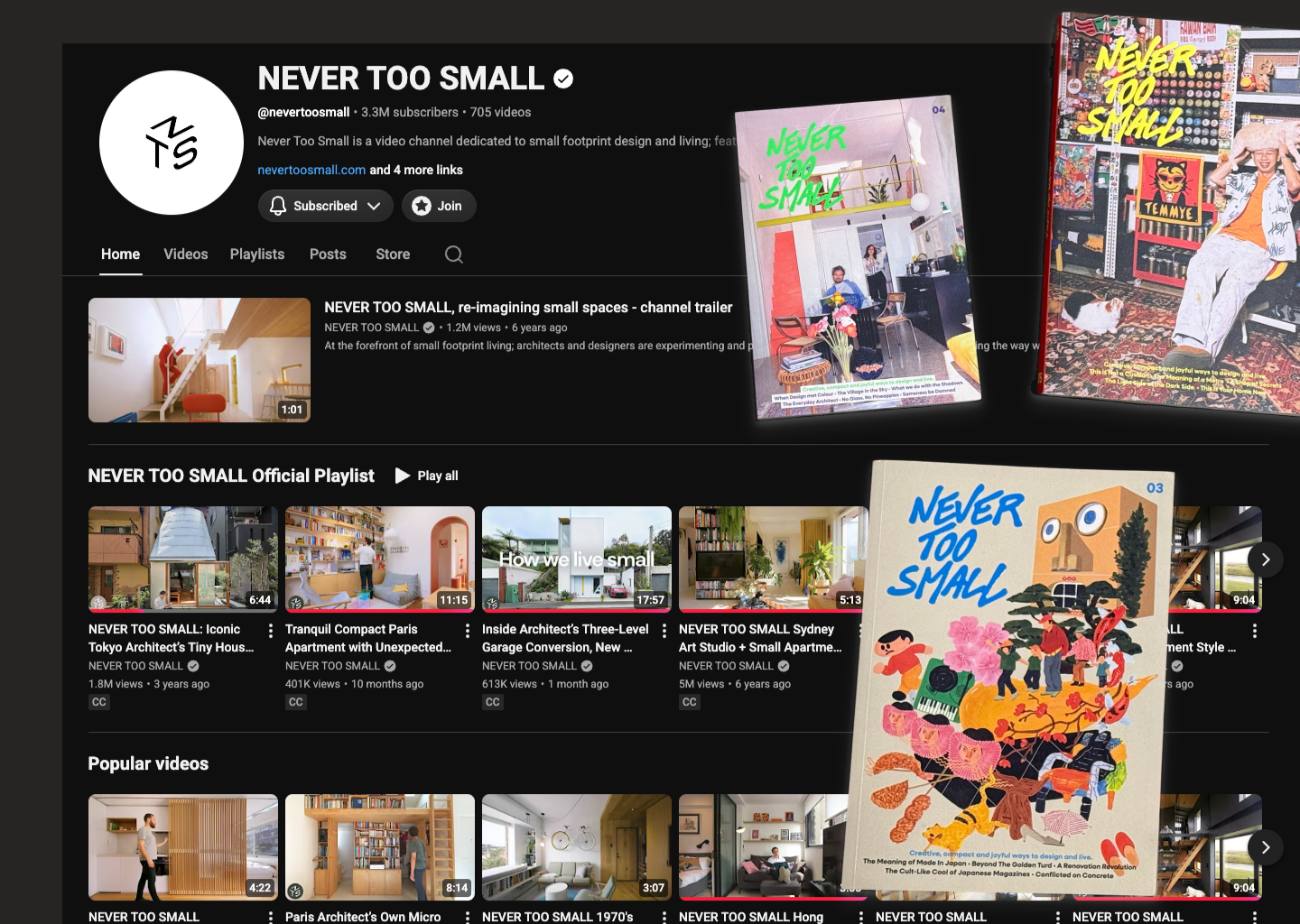The height and width of the screenshot is (924, 1300).
Task: Open NEVER TOO SMALL Sydney Art Studio title
Action: tap(760, 638)
